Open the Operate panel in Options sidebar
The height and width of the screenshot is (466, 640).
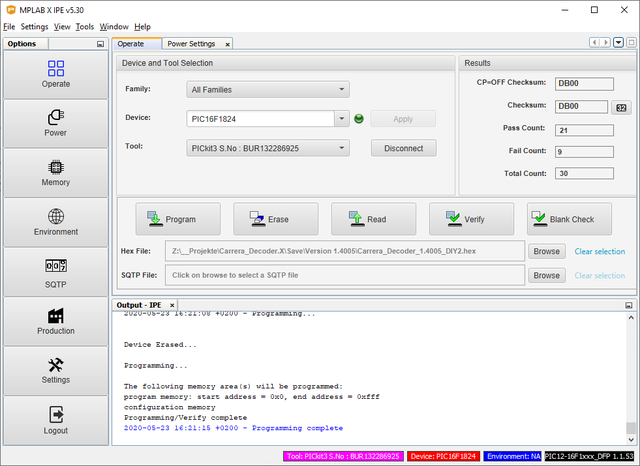pyautogui.click(x=56, y=75)
